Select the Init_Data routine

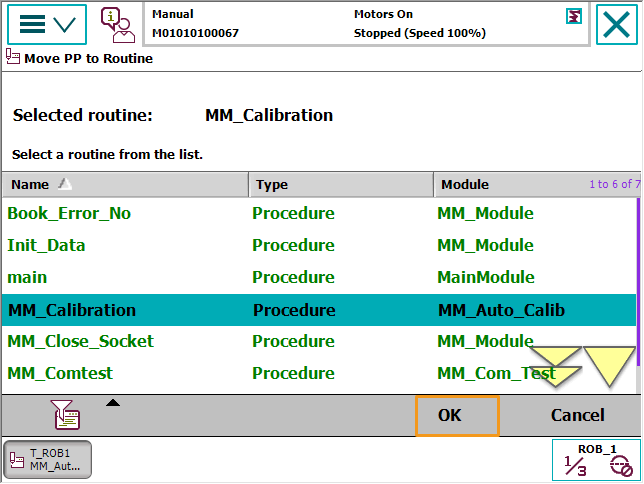point(47,245)
